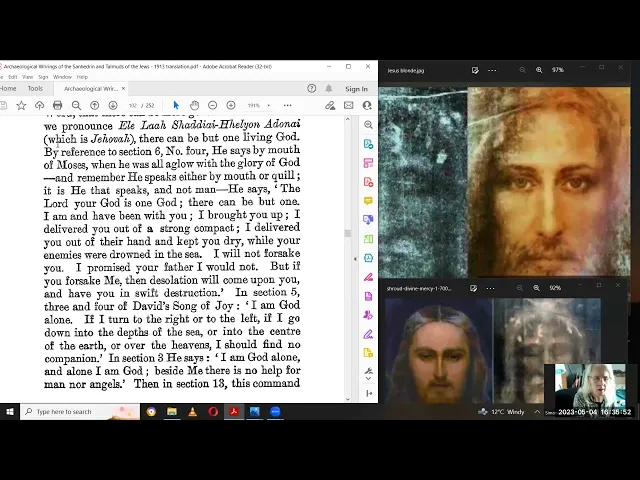Click the scroll up arrow of the PDF scrollbar
640x480 pixels.
coord(348,119)
